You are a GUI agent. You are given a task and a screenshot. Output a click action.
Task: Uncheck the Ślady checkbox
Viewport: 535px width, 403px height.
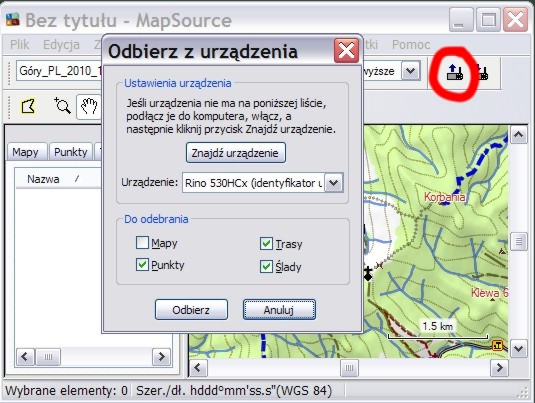click(266, 267)
